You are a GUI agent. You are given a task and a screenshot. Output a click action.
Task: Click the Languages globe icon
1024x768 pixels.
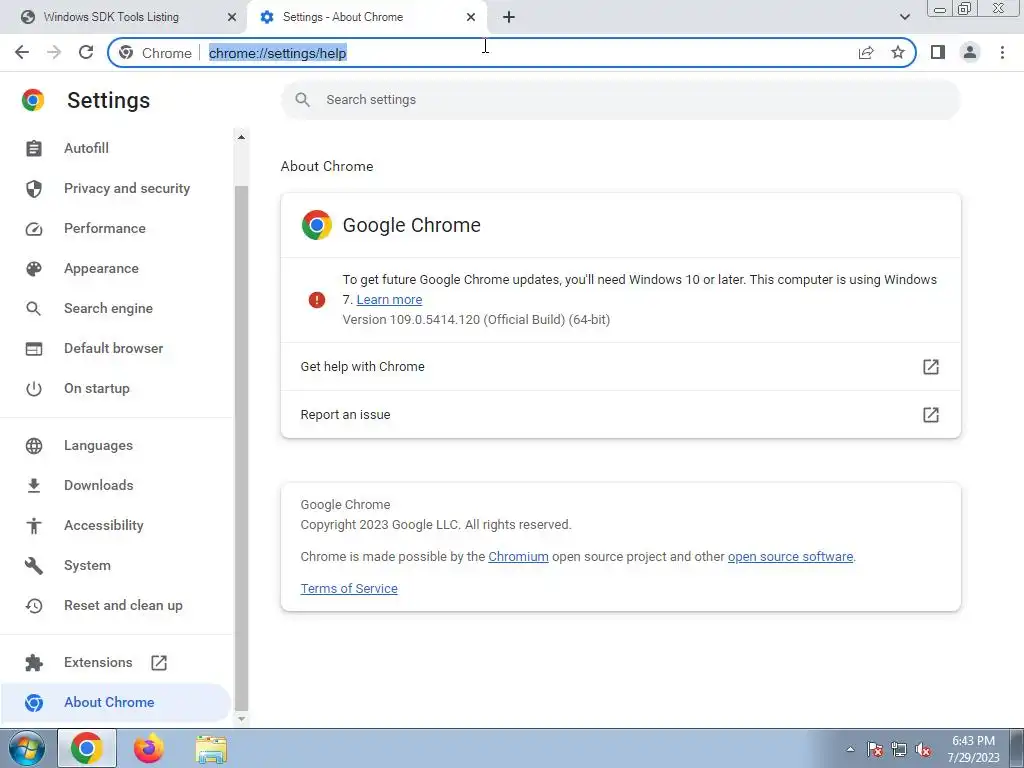point(33,445)
